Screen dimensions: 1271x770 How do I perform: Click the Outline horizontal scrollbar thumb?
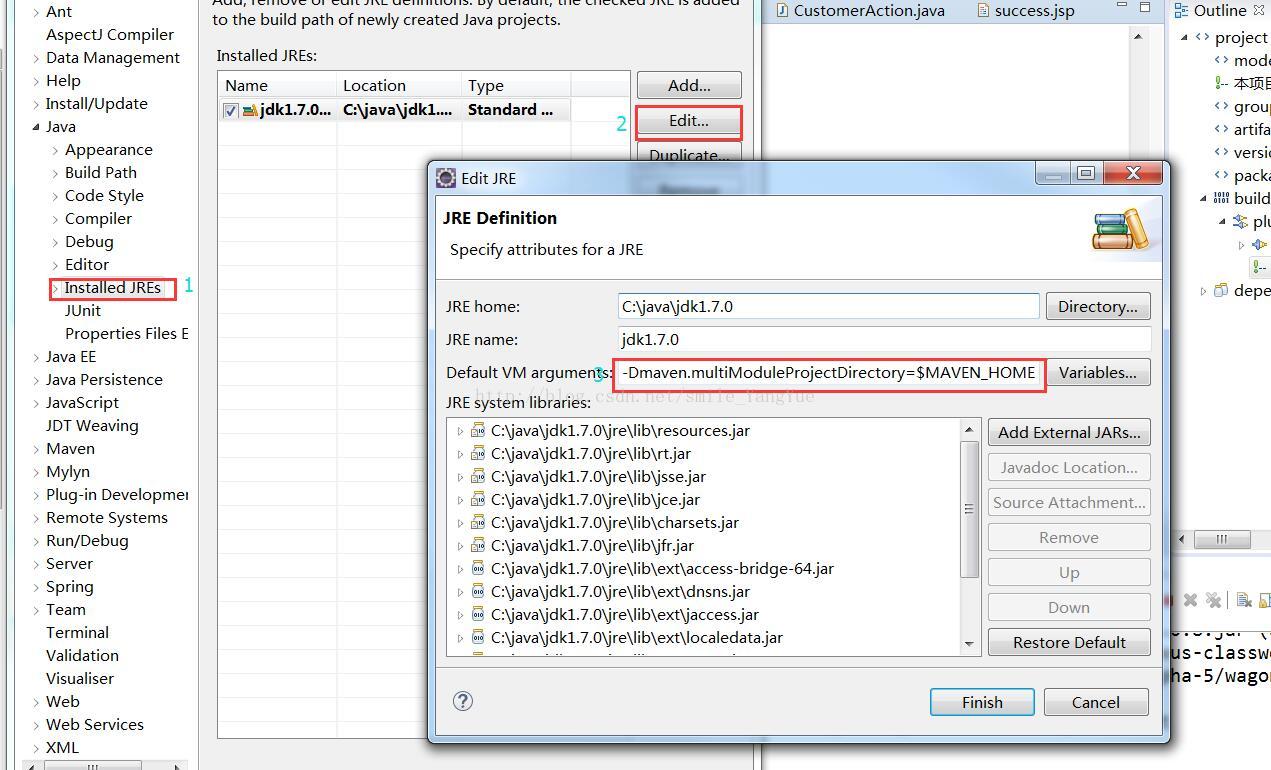pyautogui.click(x=1221, y=539)
